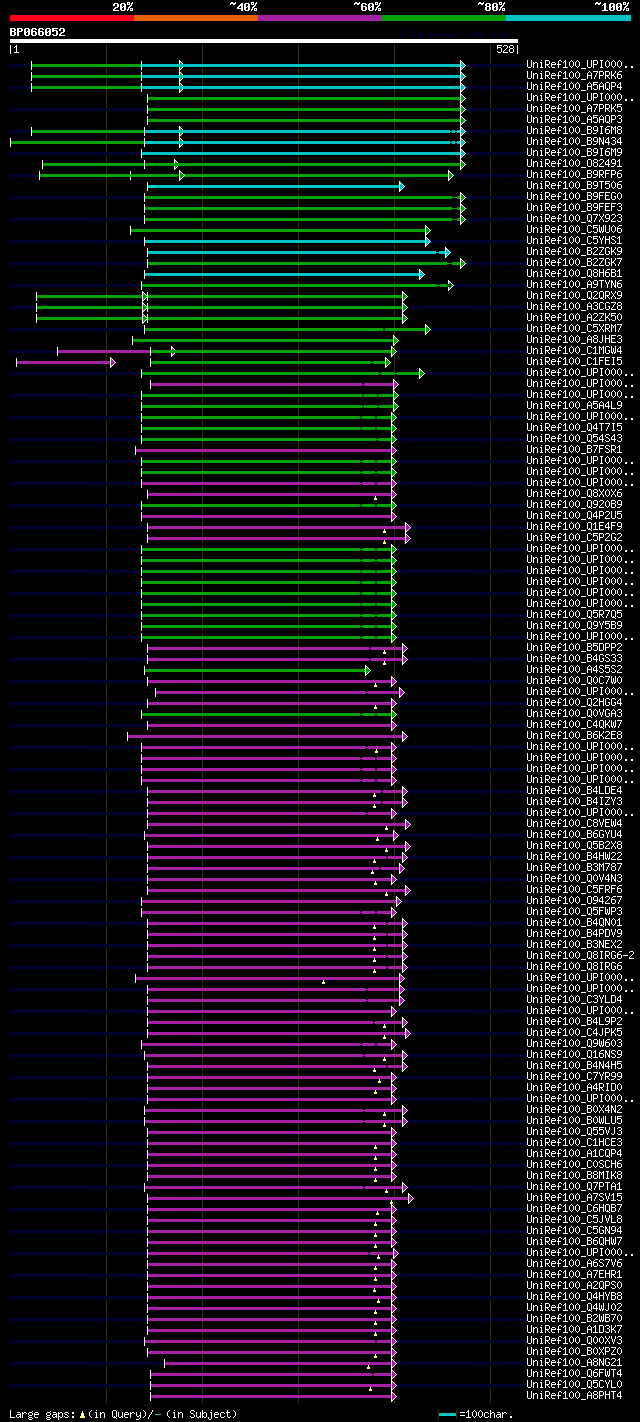Screen dimensions: 640x1422
Task: Click the cyan alignment bar for UniRef100_Q8H6B1
Action: click(284, 274)
